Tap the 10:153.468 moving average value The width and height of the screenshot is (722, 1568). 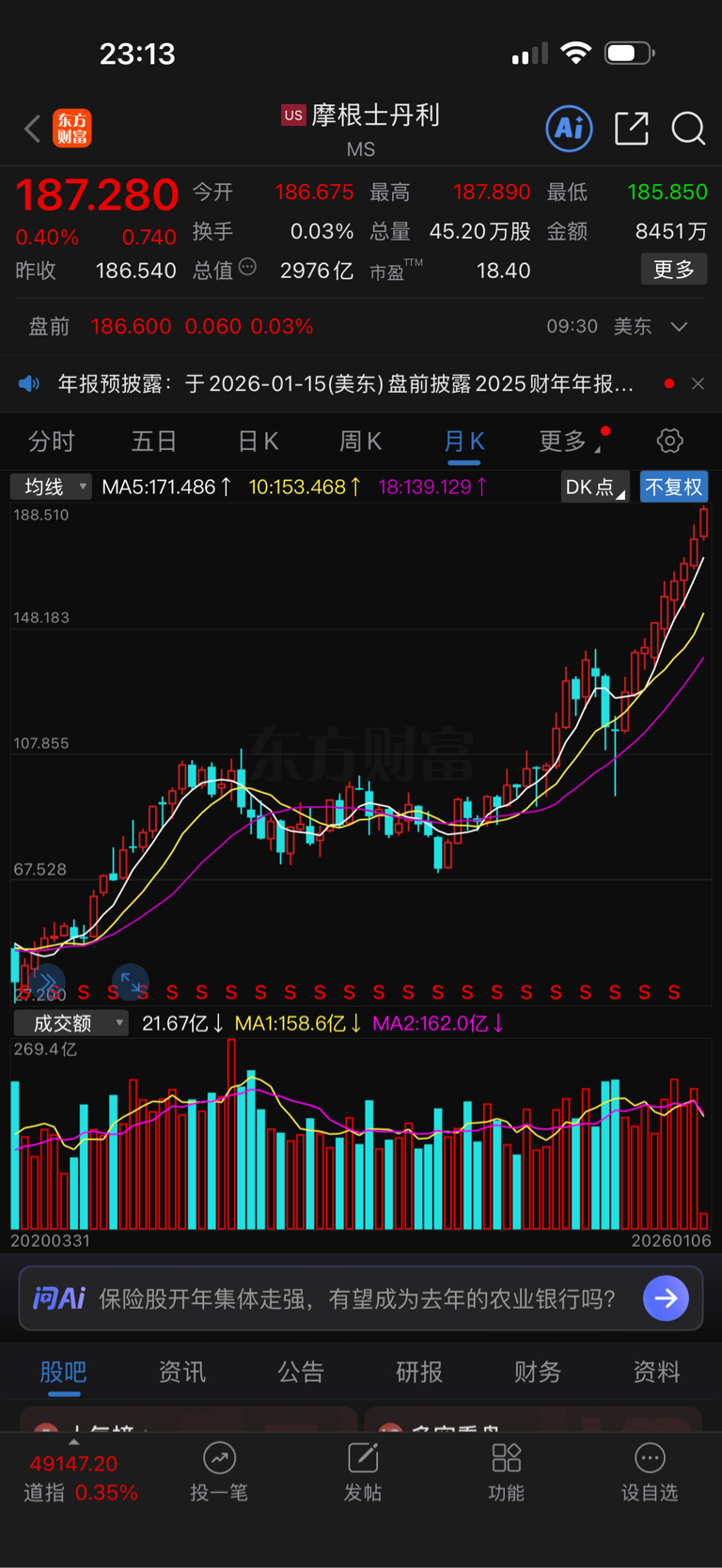(x=305, y=487)
